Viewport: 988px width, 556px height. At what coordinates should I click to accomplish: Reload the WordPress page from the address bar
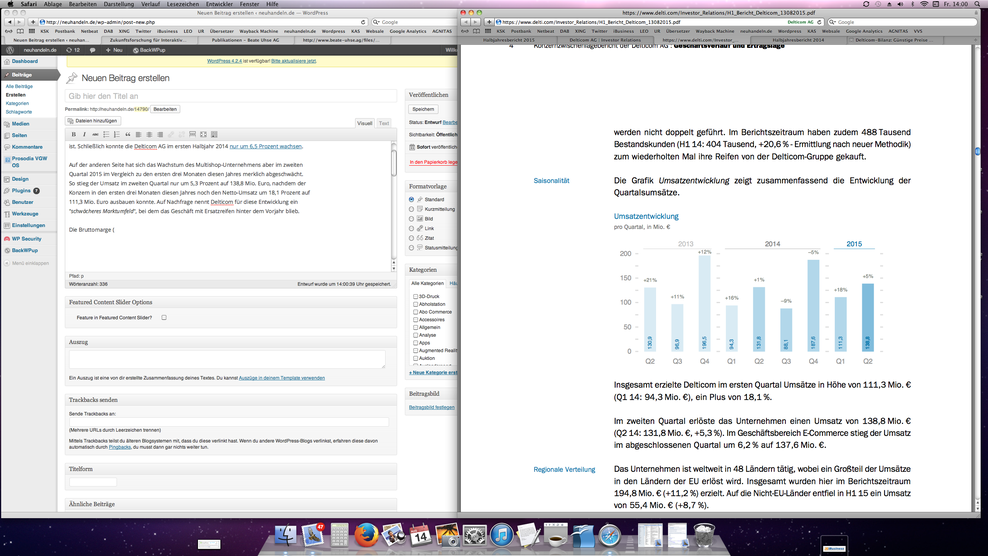[363, 22]
